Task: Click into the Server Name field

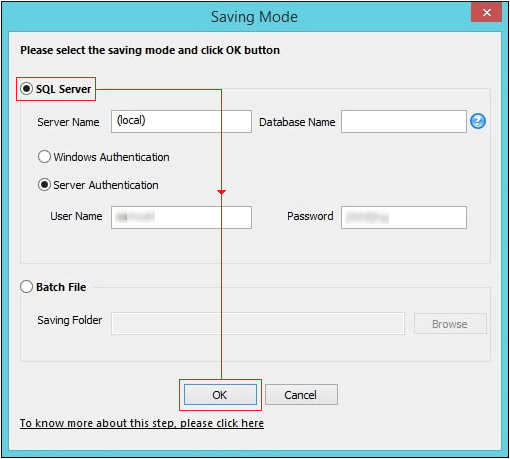Action: coord(181,122)
